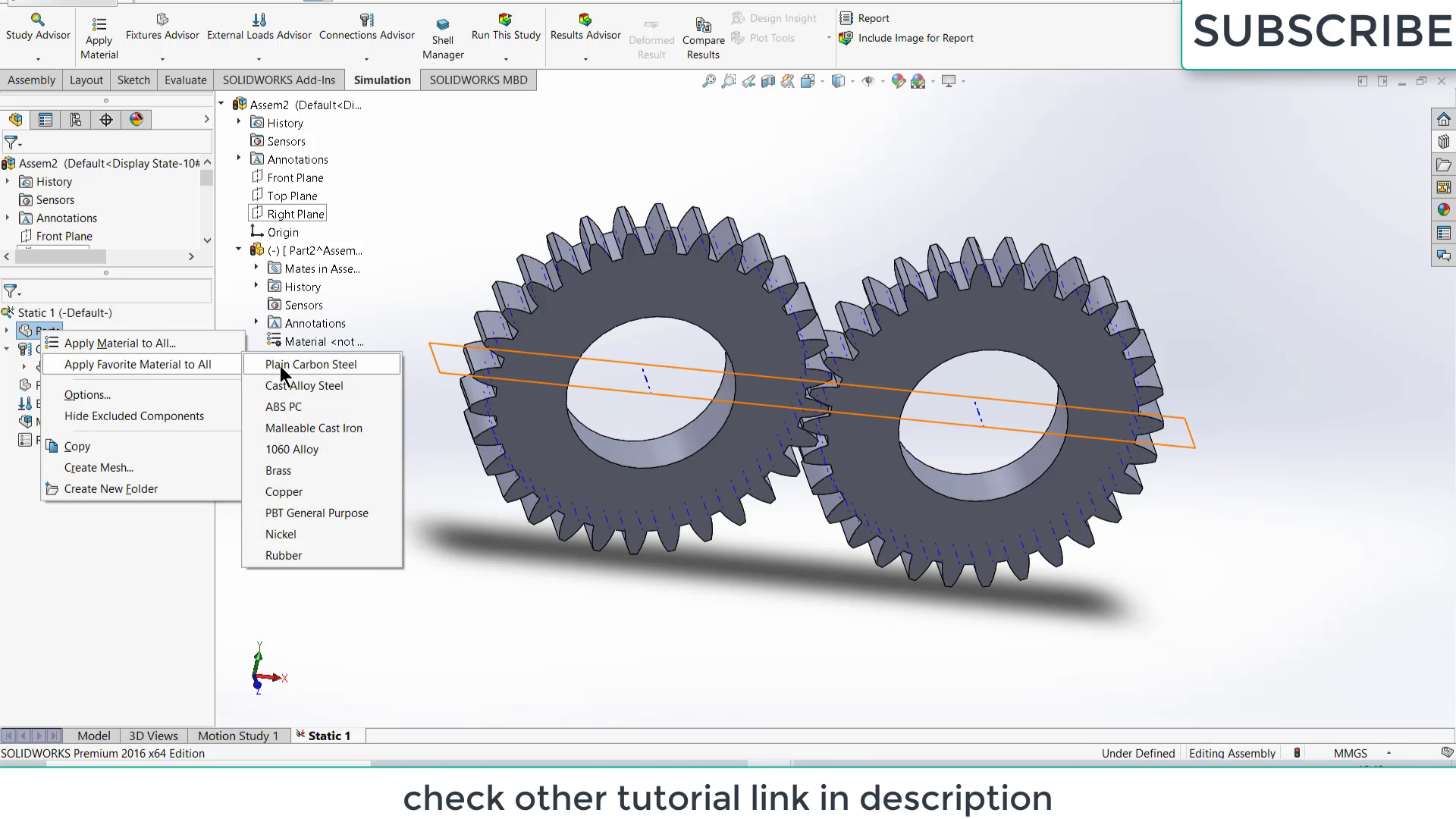
Task: Collapse the Assem2 tree node
Action: point(221,104)
